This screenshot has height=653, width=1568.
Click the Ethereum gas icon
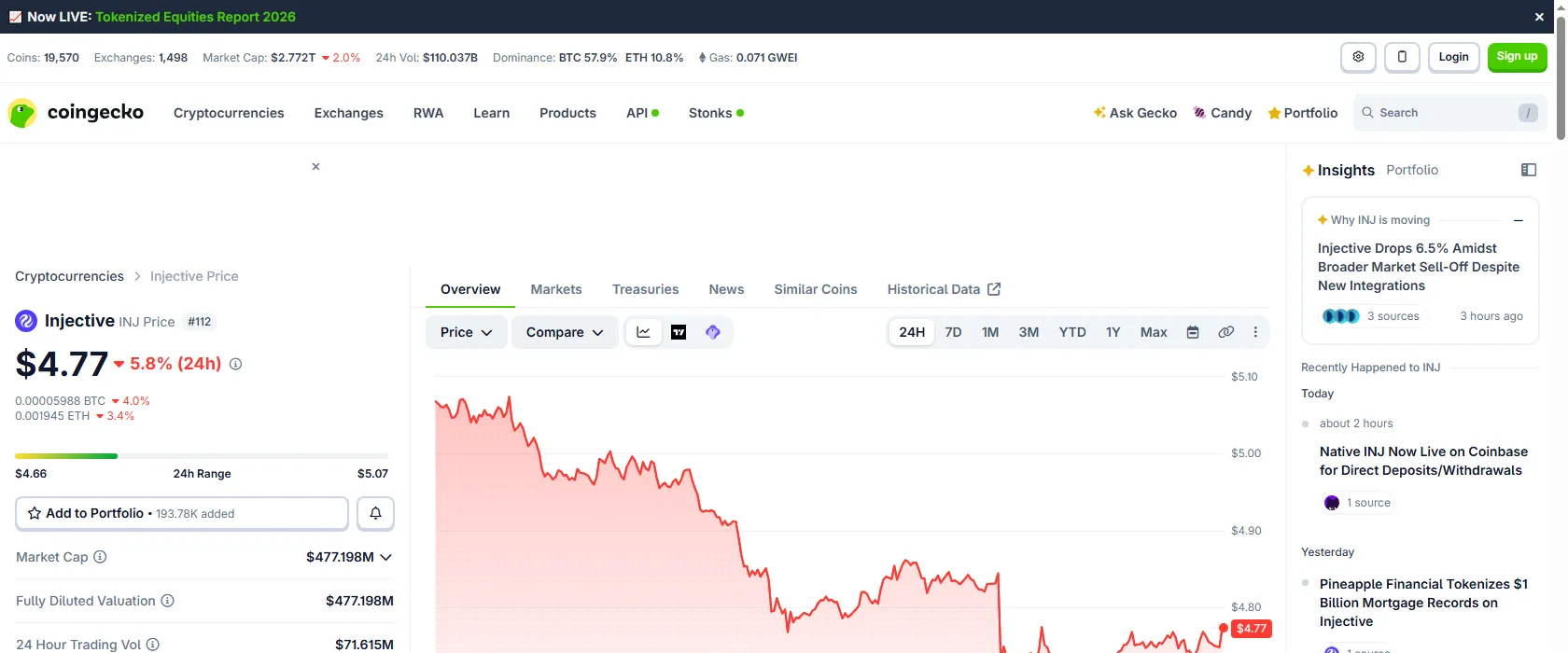[x=702, y=58]
